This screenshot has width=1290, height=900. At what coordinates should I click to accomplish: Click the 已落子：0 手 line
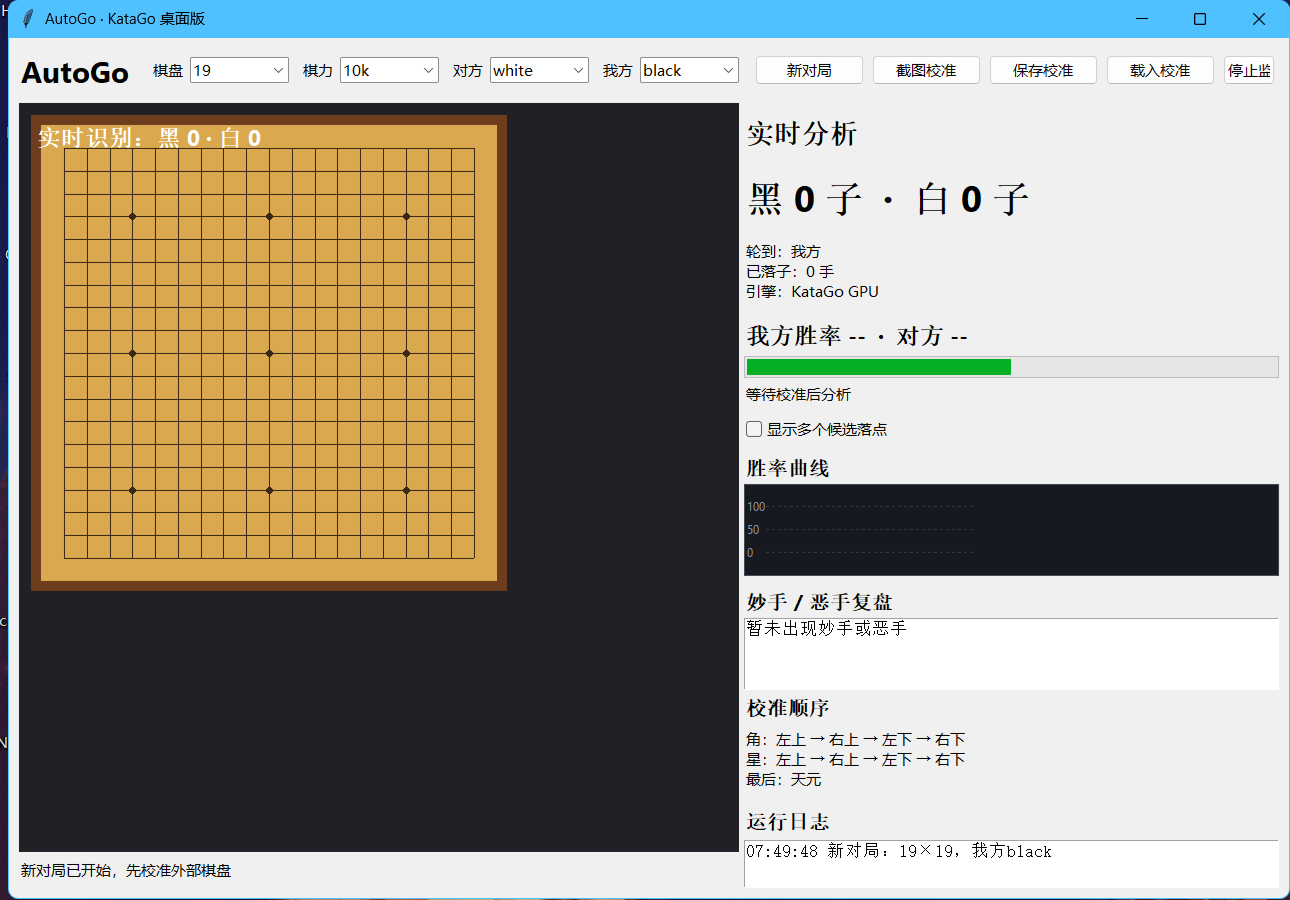[x=790, y=272]
